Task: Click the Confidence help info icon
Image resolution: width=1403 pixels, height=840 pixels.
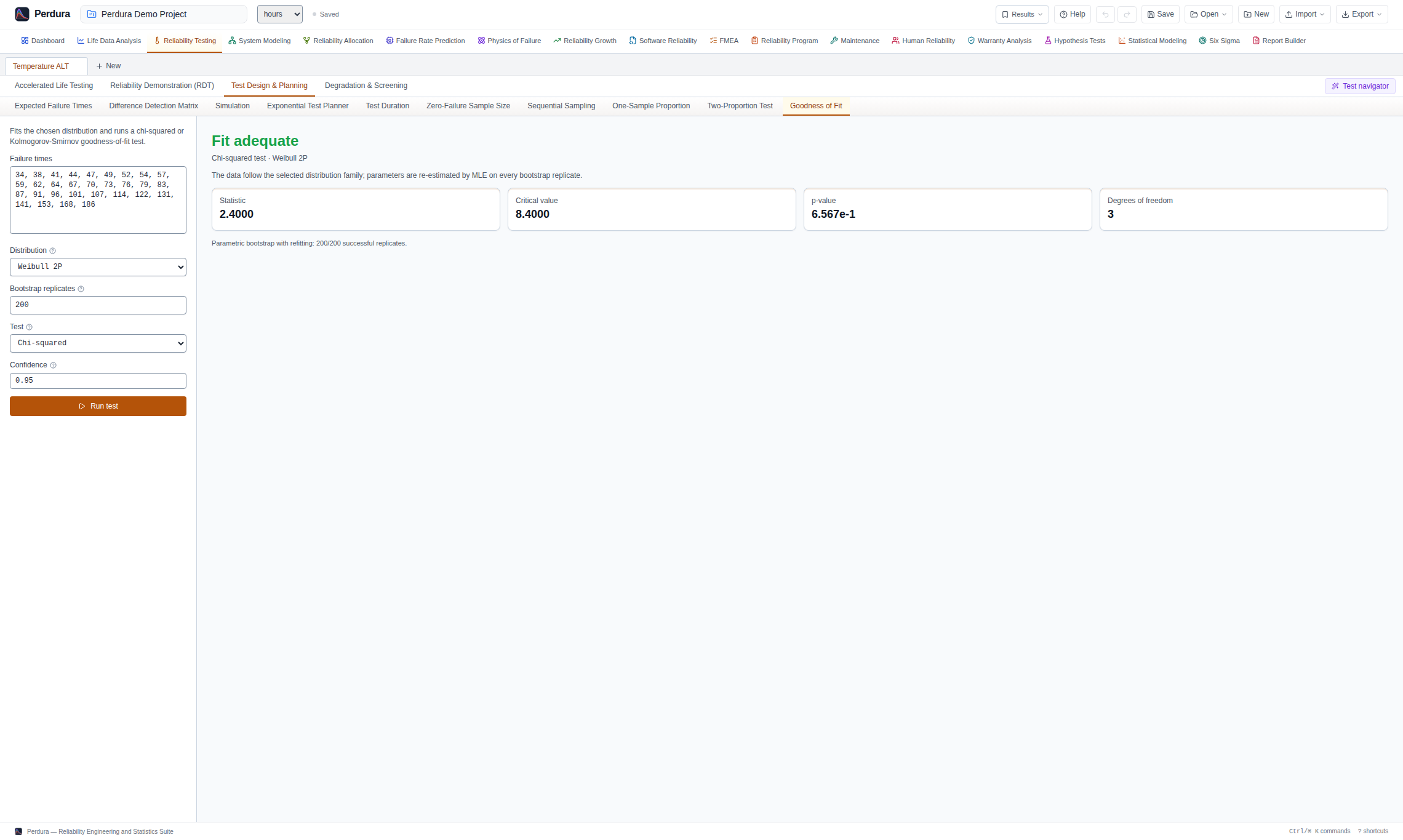Action: coord(53,366)
